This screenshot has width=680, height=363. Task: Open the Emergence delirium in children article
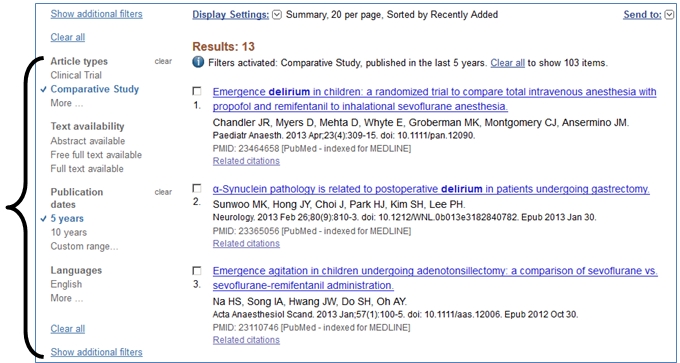(435, 99)
